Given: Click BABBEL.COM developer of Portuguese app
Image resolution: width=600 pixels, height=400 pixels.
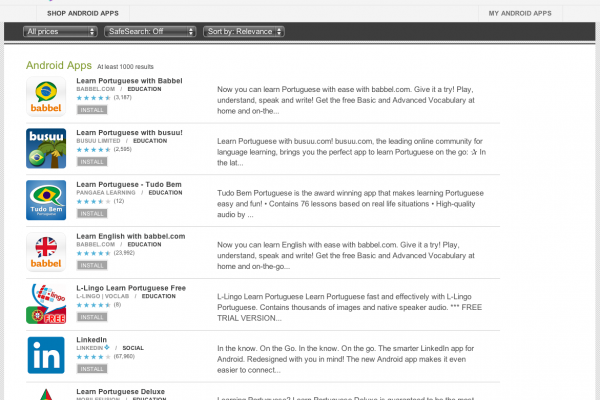Looking at the screenshot, I should click(96, 89).
